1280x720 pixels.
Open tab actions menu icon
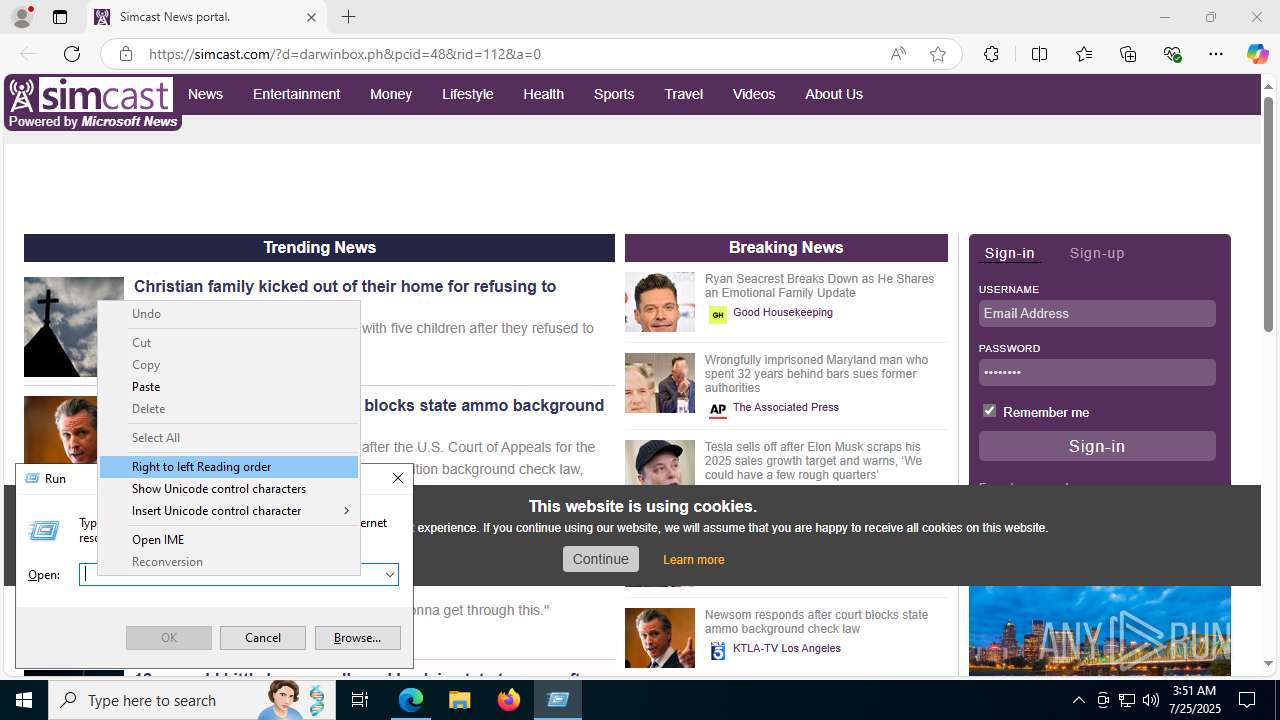tap(60, 17)
